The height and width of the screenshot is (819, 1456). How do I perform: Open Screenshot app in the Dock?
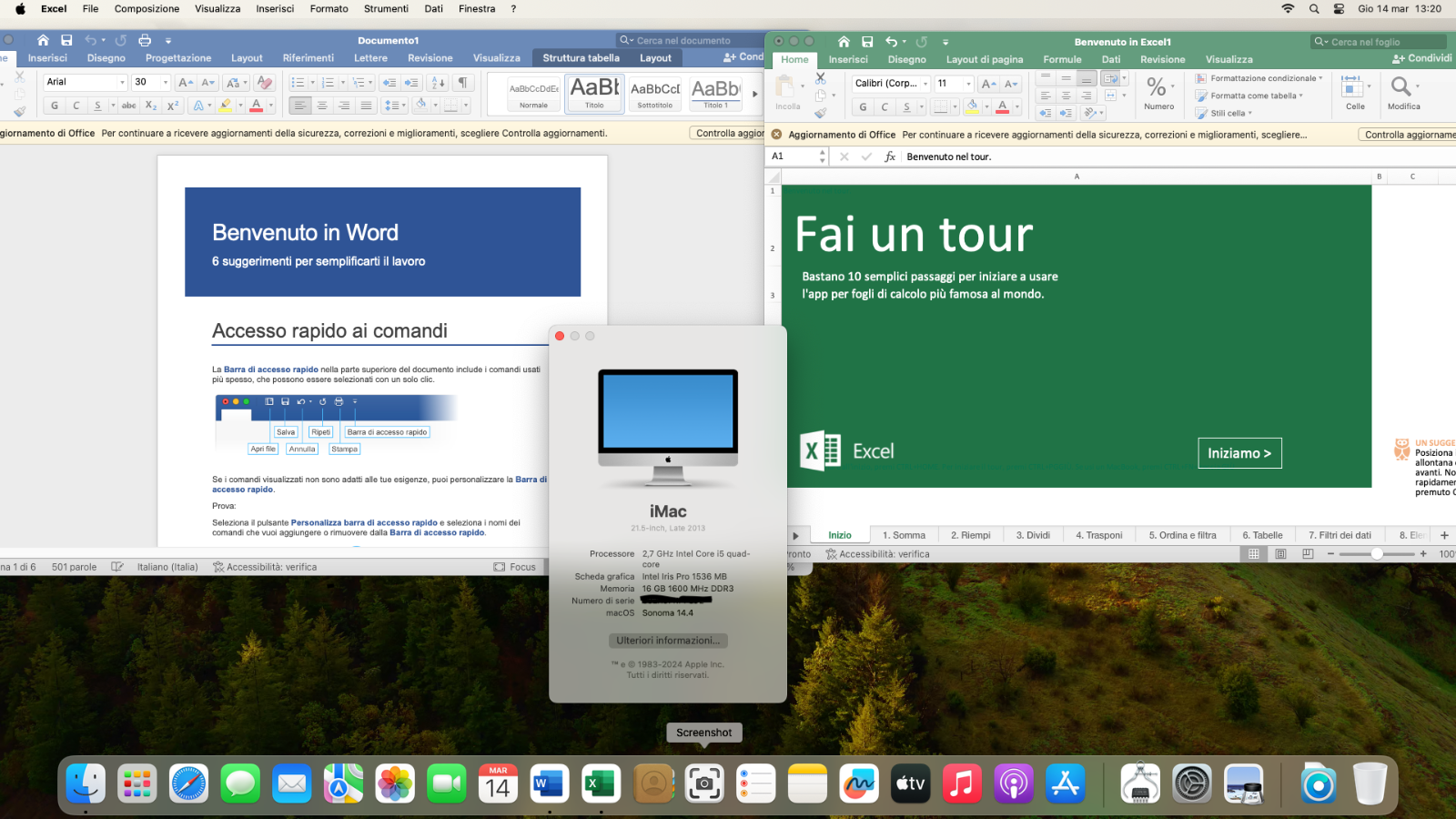click(x=704, y=784)
